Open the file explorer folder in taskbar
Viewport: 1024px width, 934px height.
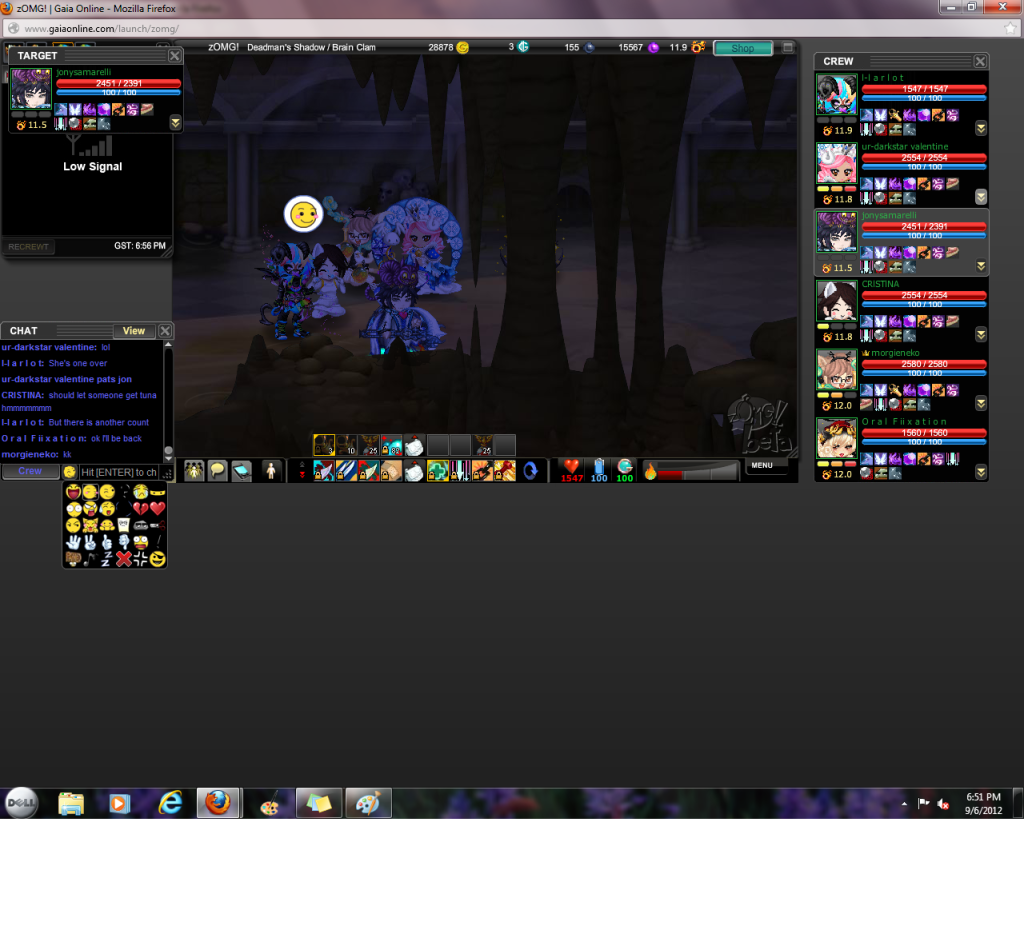pos(71,803)
